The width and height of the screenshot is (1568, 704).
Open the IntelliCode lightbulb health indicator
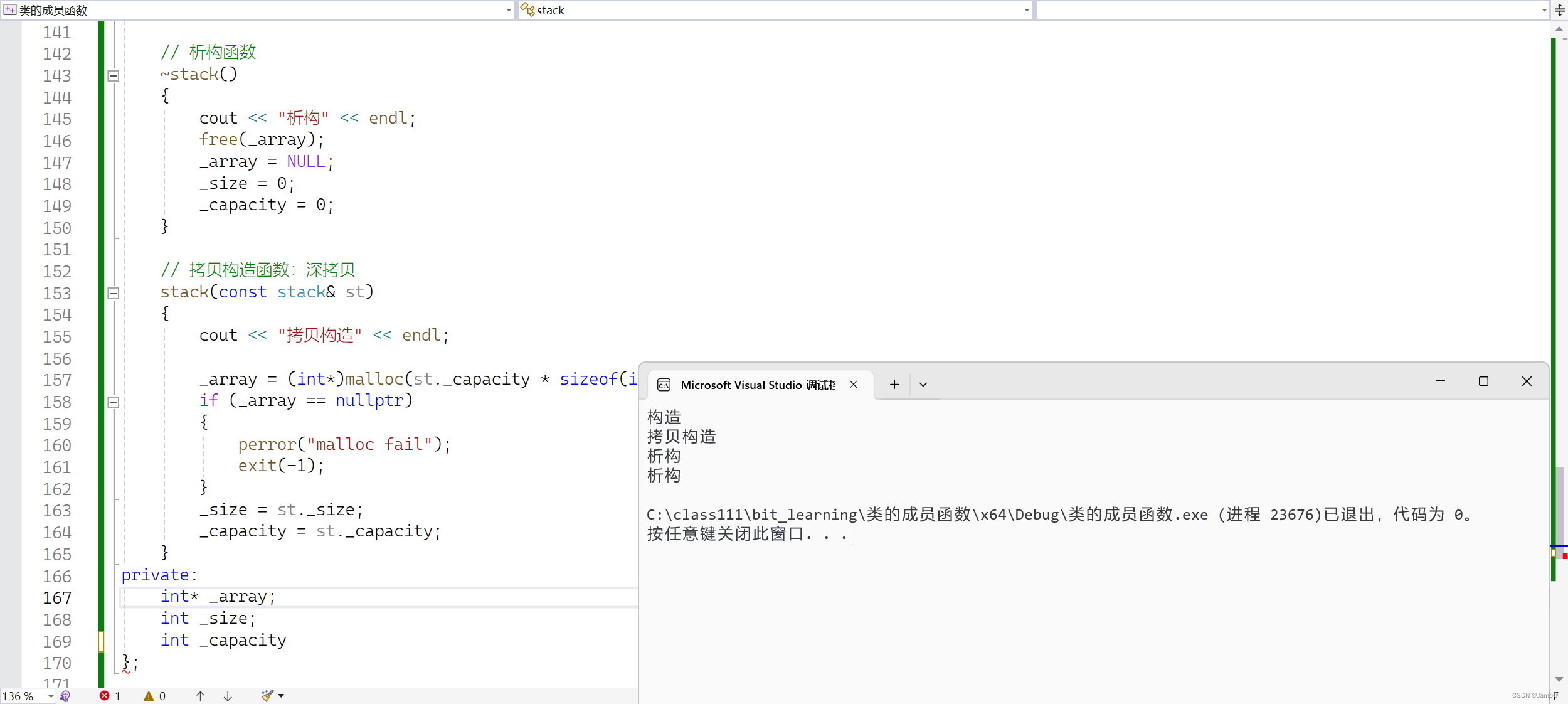click(x=65, y=696)
